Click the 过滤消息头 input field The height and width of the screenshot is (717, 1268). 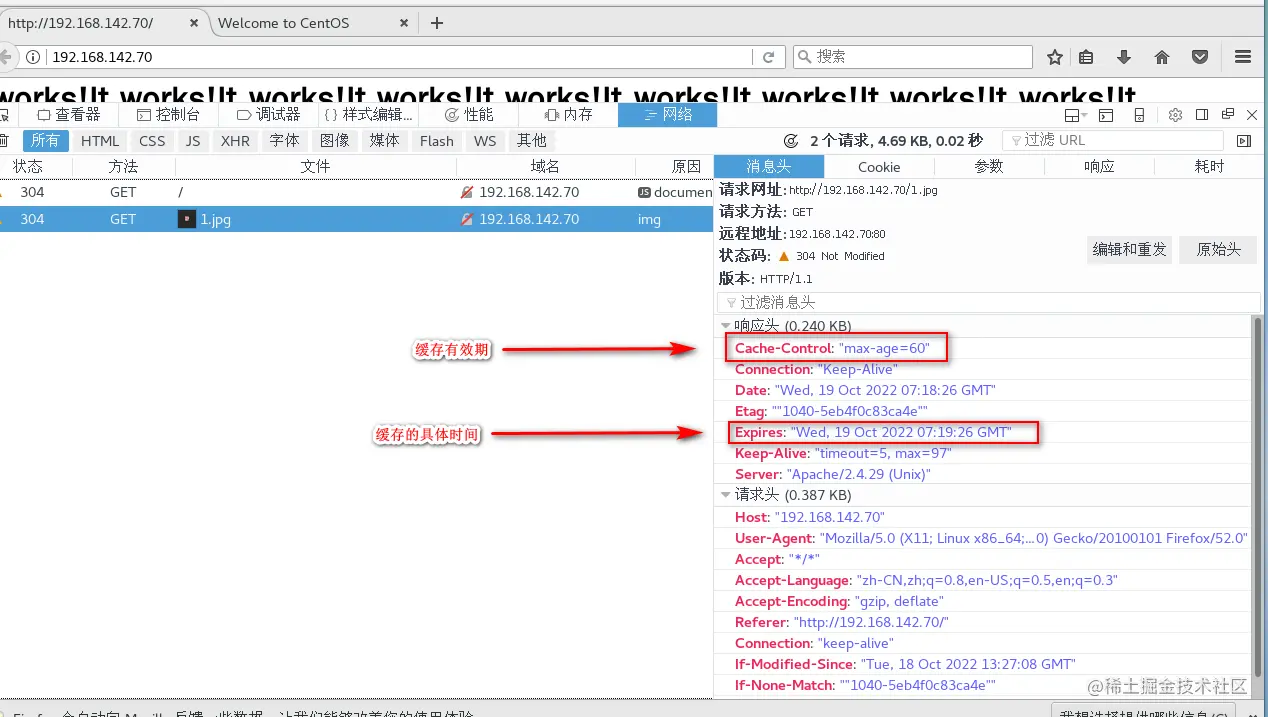pos(989,302)
